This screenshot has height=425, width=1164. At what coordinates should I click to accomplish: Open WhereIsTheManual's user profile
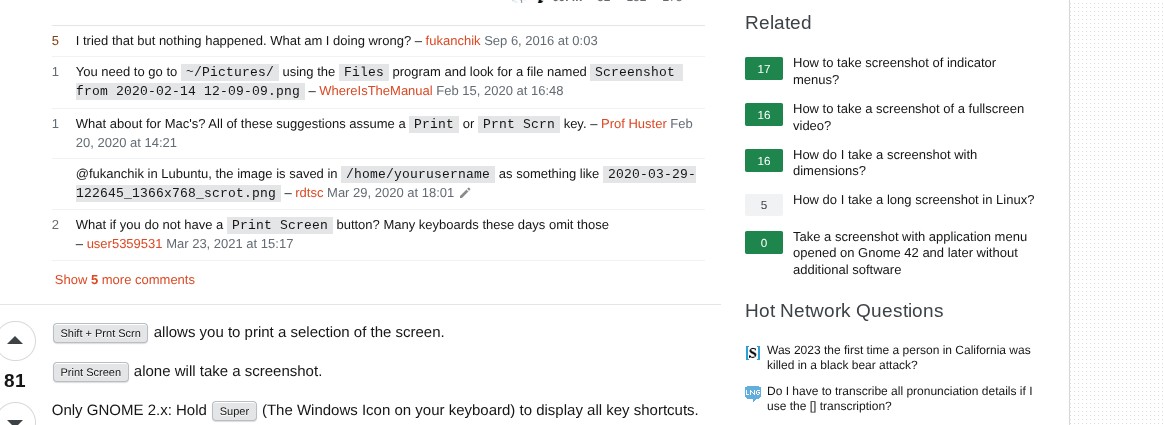coord(376,91)
